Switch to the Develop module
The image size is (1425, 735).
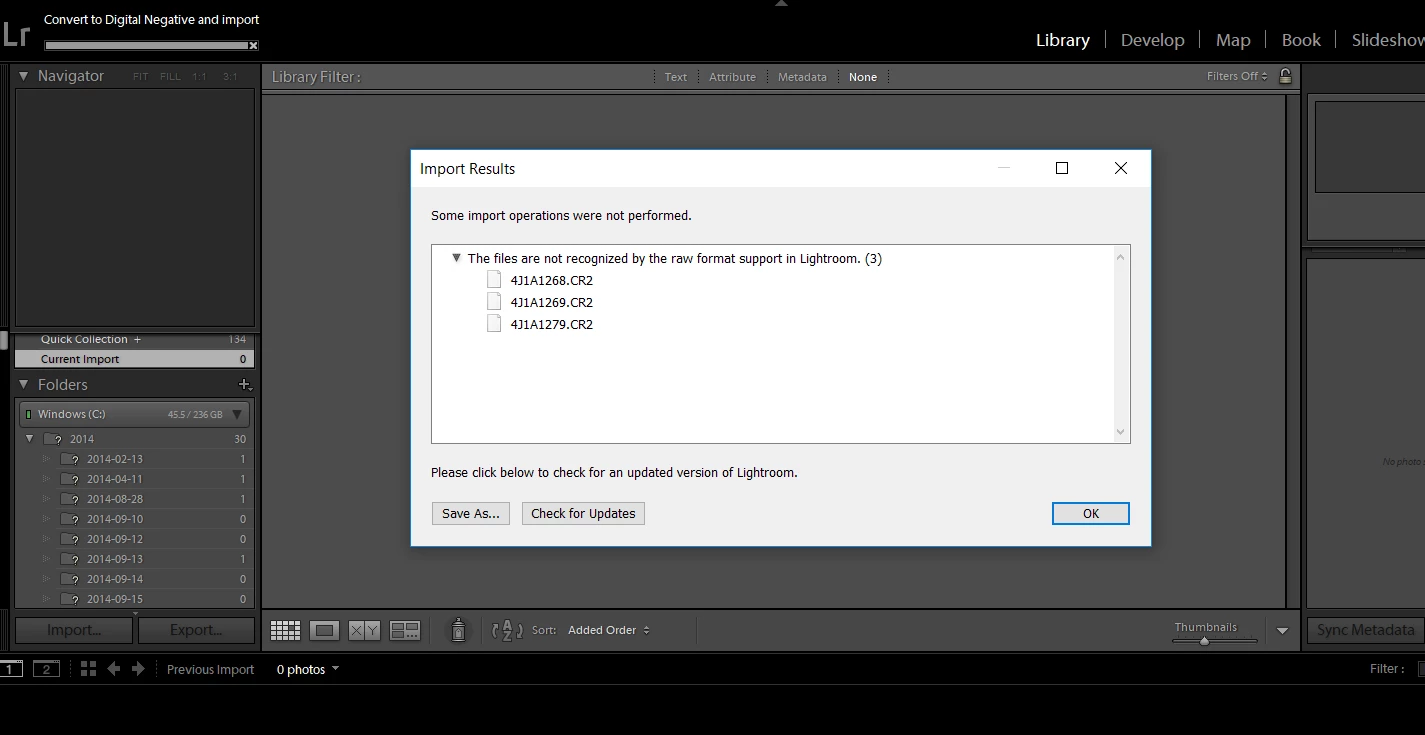1152,40
